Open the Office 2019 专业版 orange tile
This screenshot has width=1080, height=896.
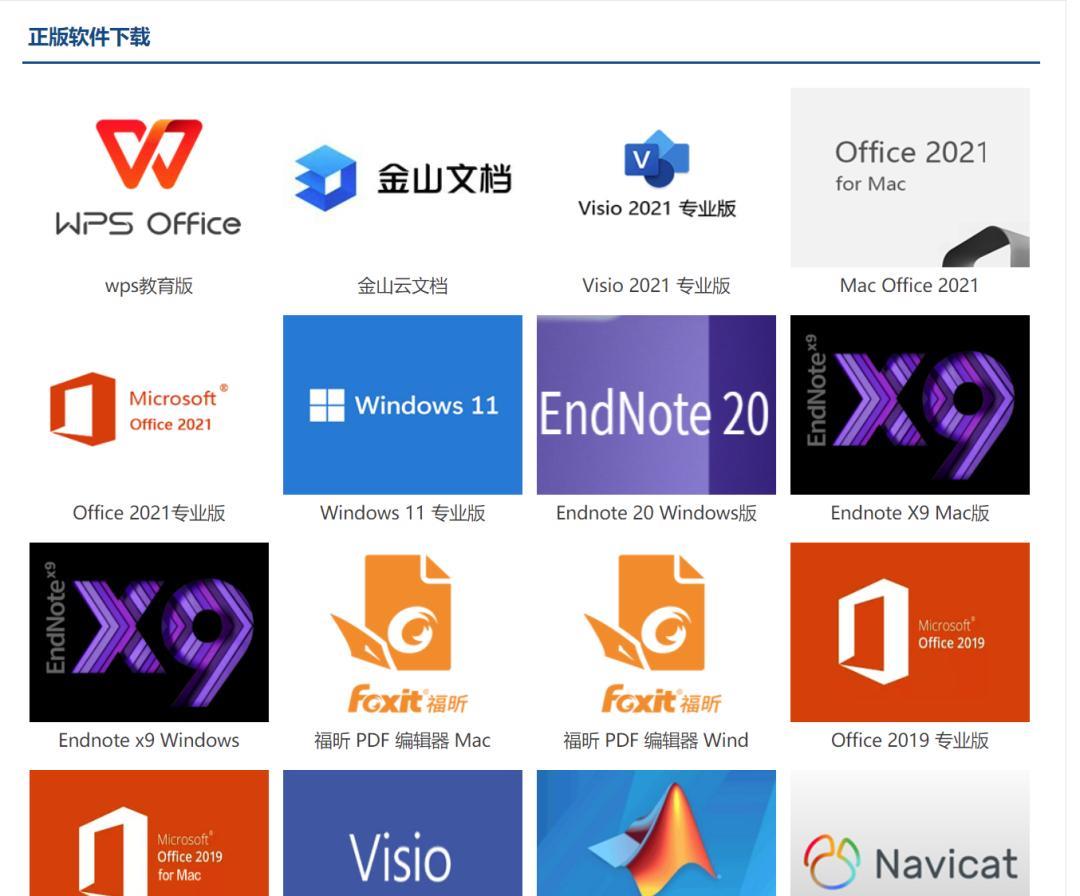[910, 632]
